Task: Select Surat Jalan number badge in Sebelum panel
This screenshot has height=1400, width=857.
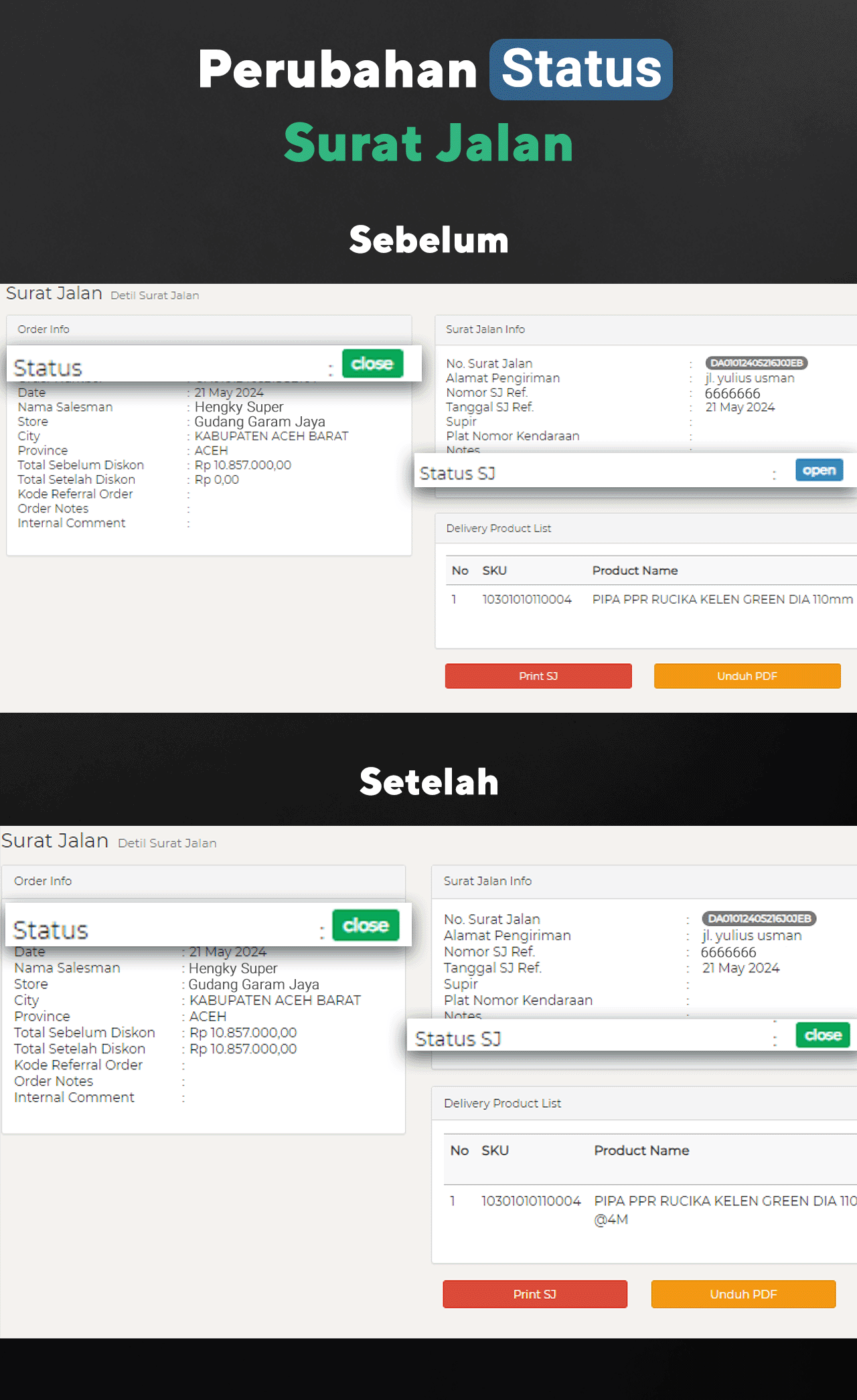Action: [x=756, y=363]
